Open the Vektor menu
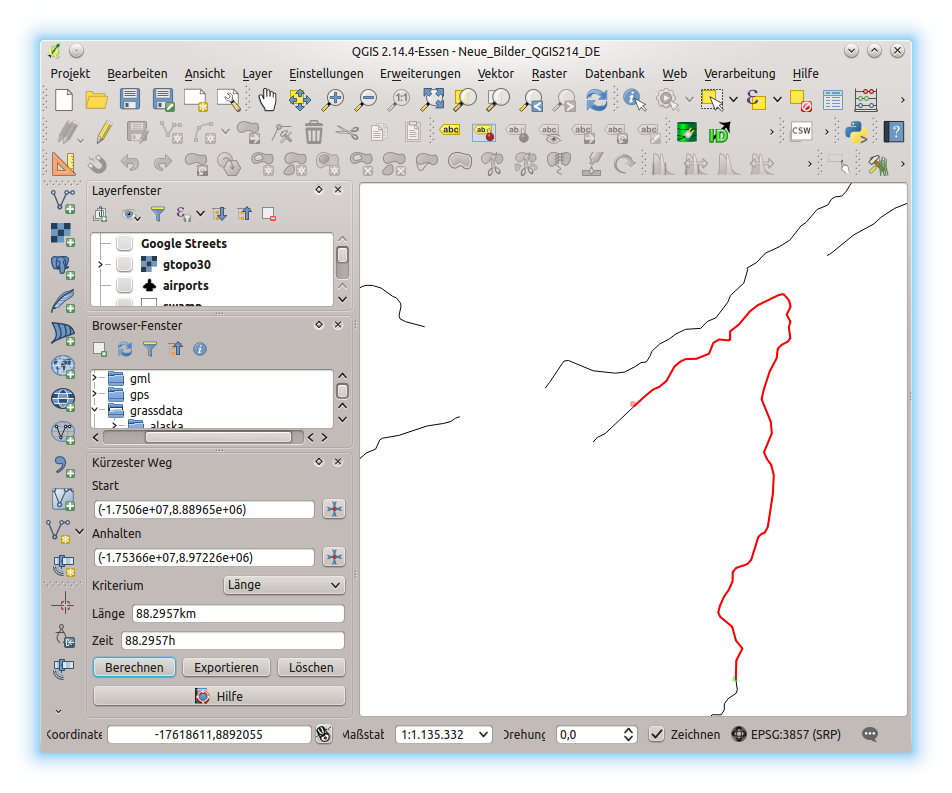The height and width of the screenshot is (793, 952). (x=495, y=73)
